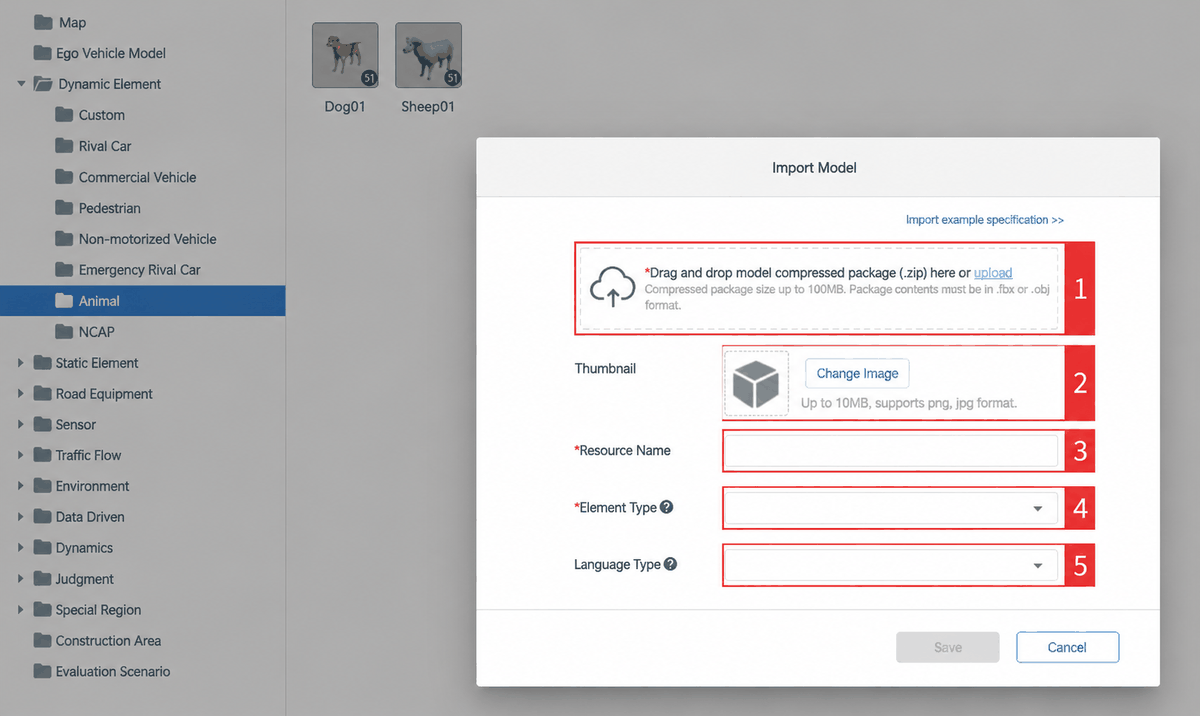Cancel the Import Model dialog
Viewport: 1200px width, 716px height.
[1067, 647]
